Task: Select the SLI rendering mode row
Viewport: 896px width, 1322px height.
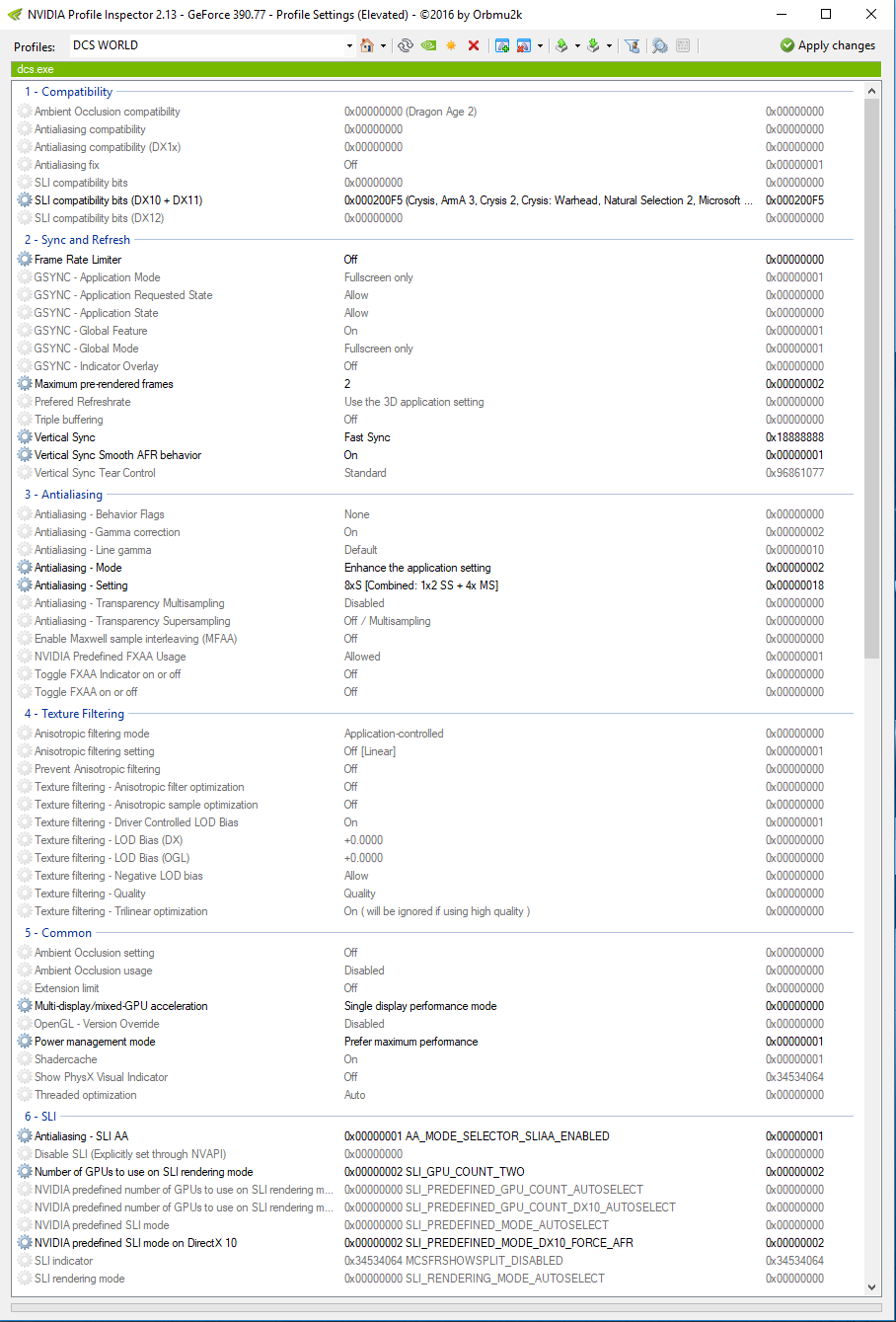Action: 436,1279
